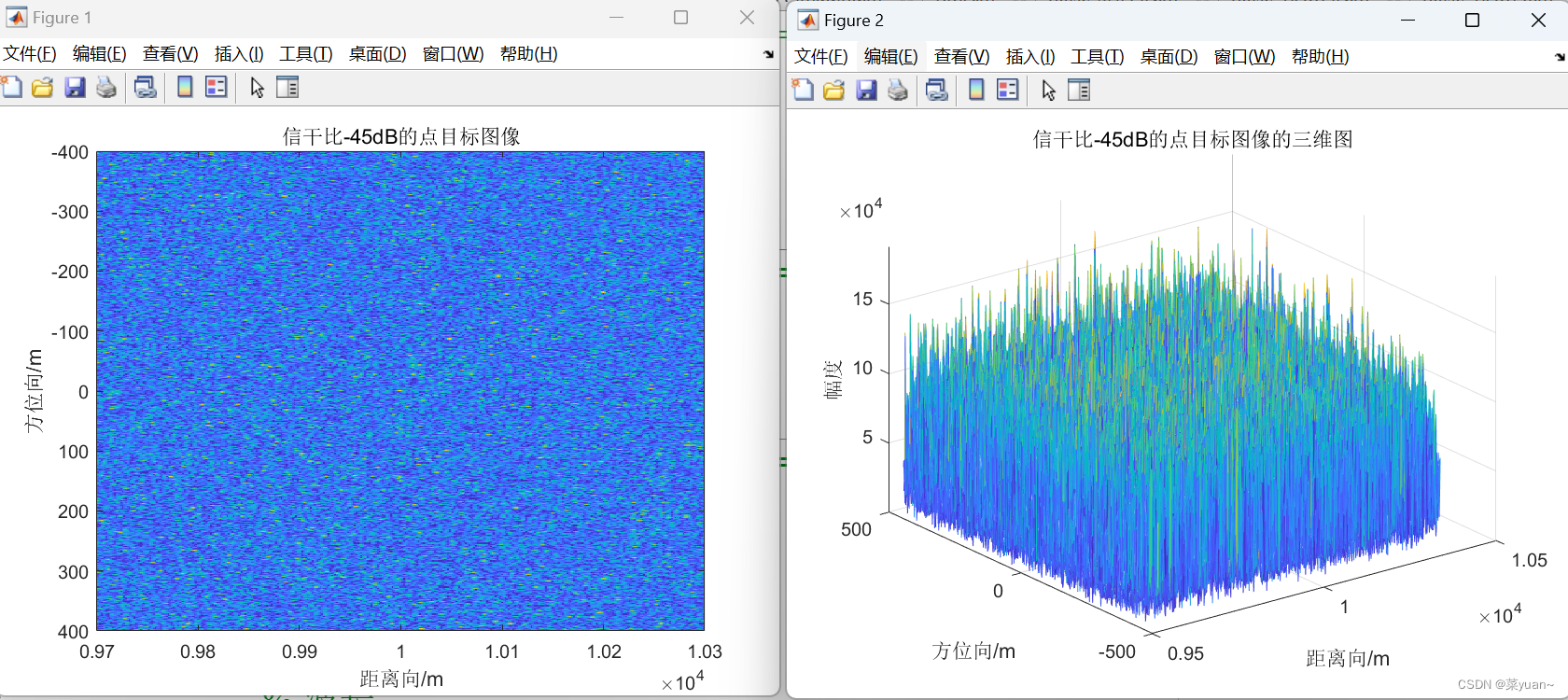
Task: Insert colorbar icon in Figure 1 toolbar
Action: [185, 88]
